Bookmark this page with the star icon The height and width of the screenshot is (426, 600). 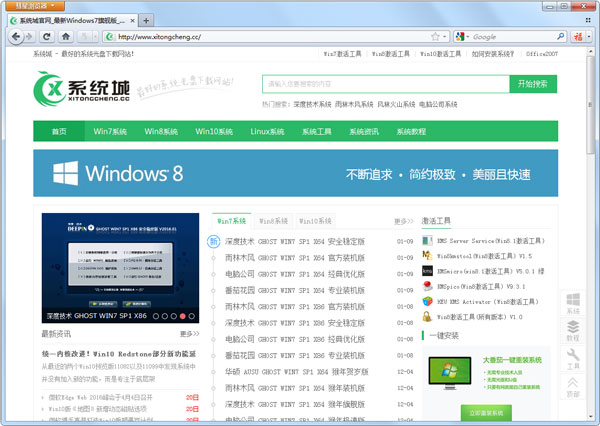click(x=435, y=37)
